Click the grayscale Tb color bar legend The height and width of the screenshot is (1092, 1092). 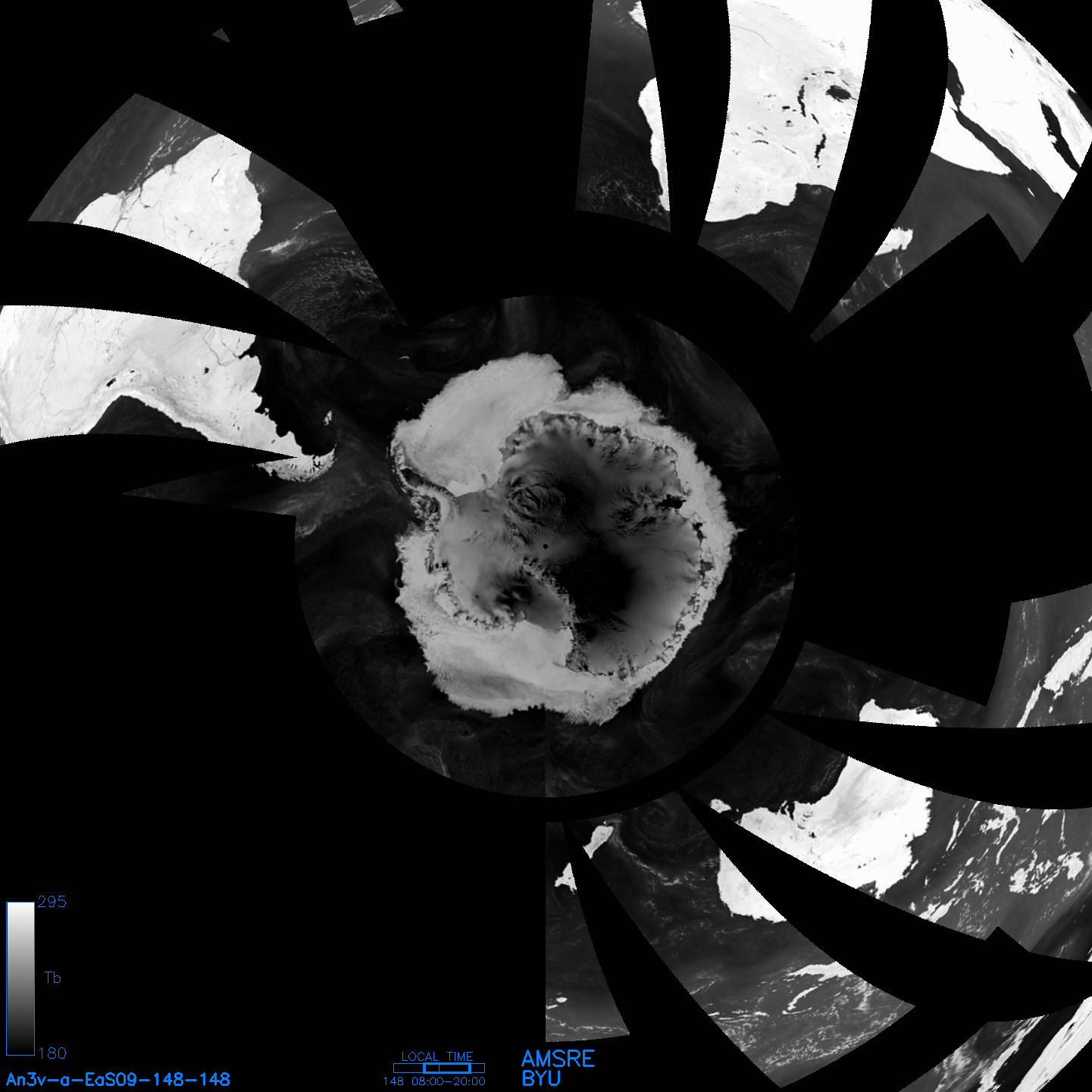tap(20, 978)
